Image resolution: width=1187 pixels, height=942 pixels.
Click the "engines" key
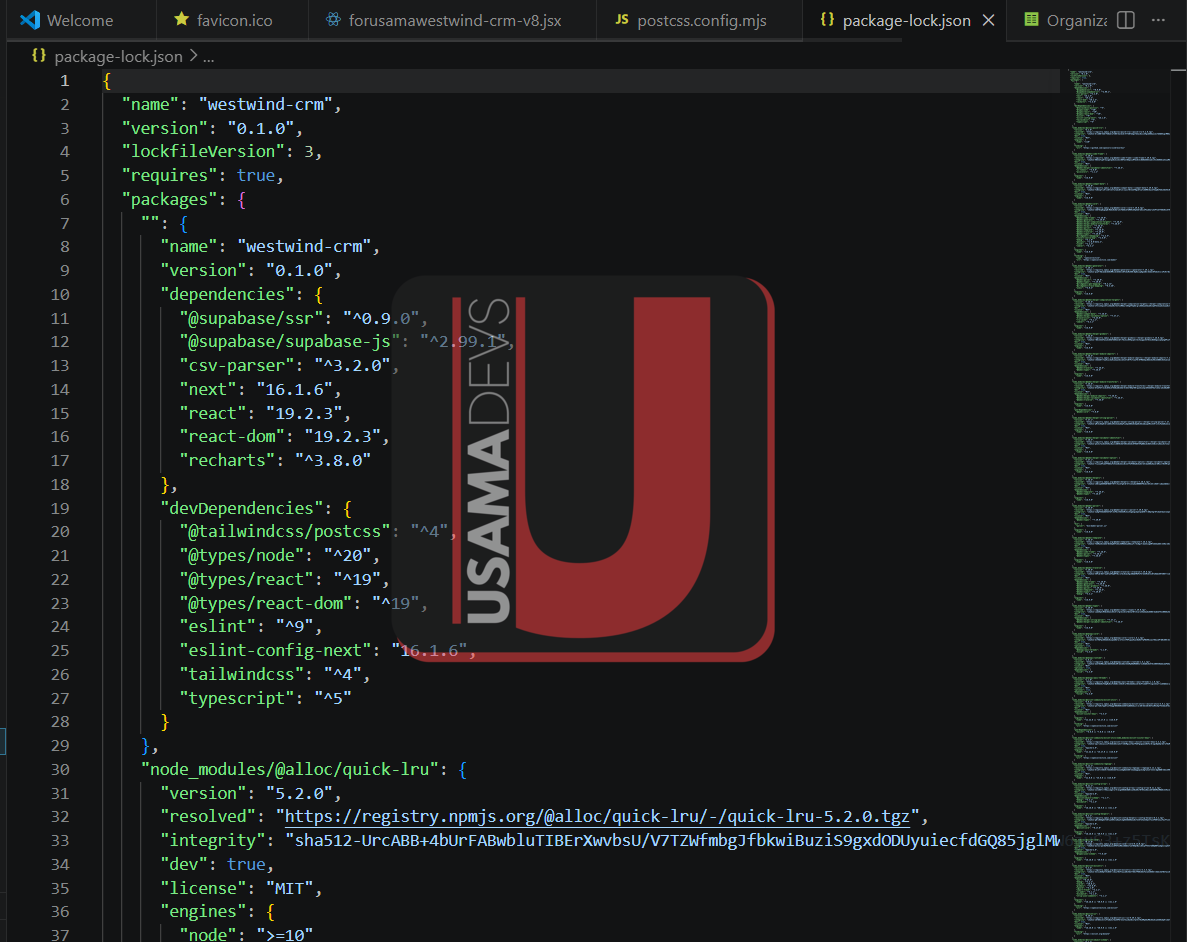click(x=203, y=912)
